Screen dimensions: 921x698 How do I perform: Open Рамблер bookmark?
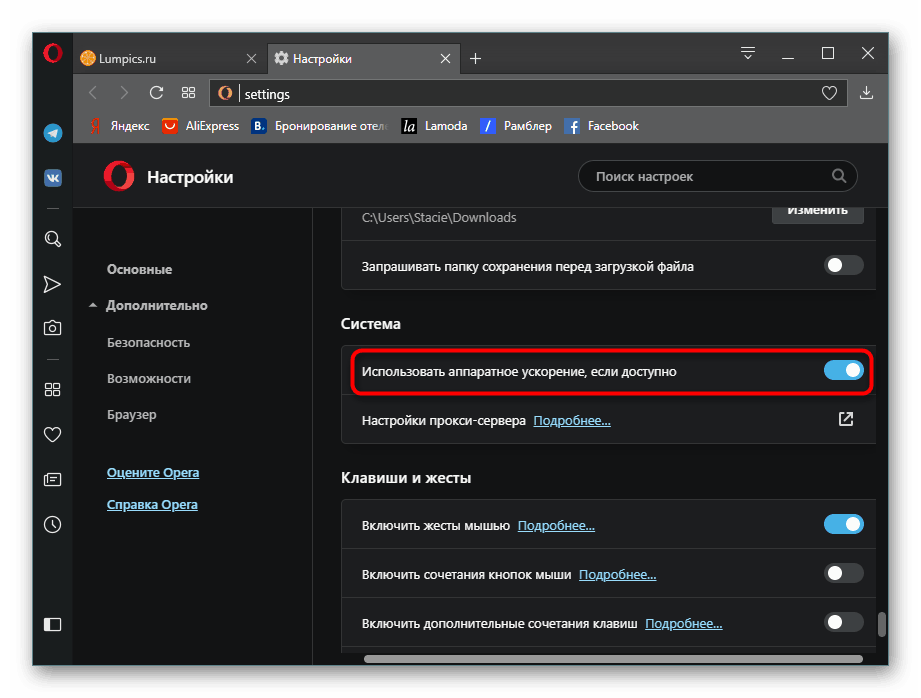516,126
